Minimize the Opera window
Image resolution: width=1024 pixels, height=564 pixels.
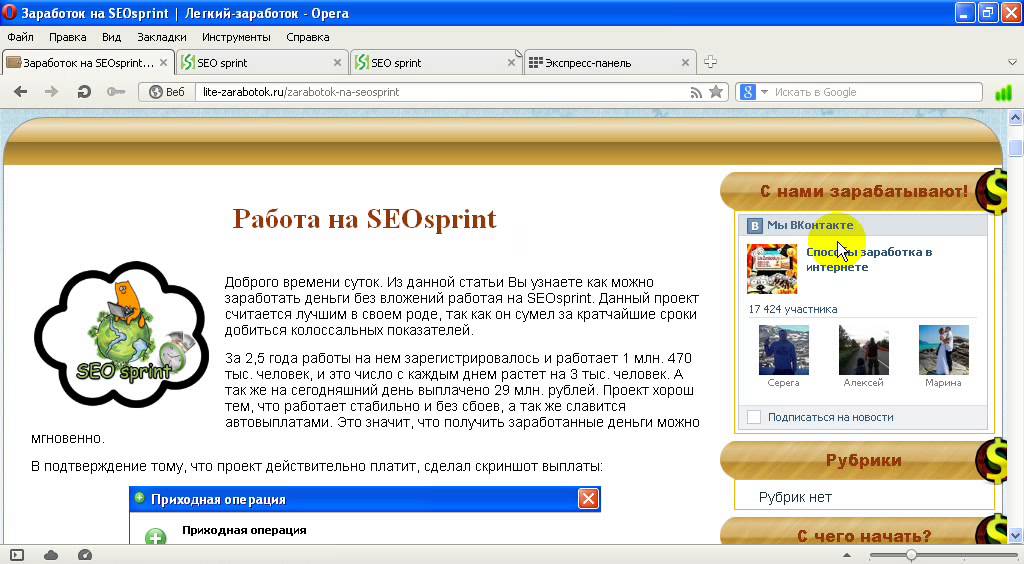coord(965,13)
